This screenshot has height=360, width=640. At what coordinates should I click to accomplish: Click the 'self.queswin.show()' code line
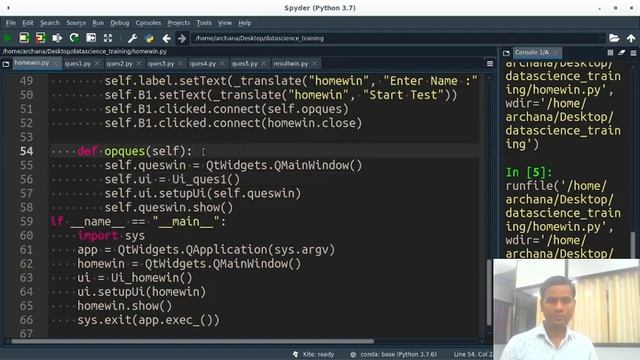coord(169,207)
